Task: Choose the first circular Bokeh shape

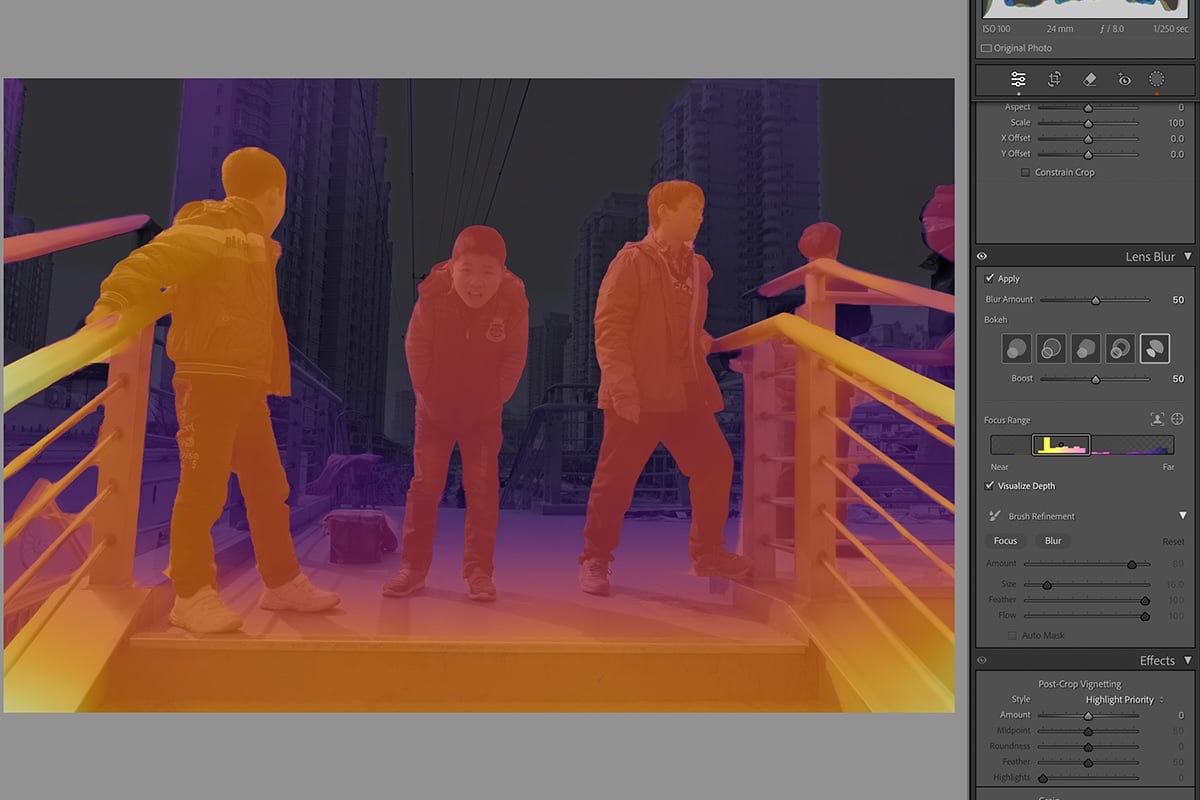Action: tap(1016, 347)
